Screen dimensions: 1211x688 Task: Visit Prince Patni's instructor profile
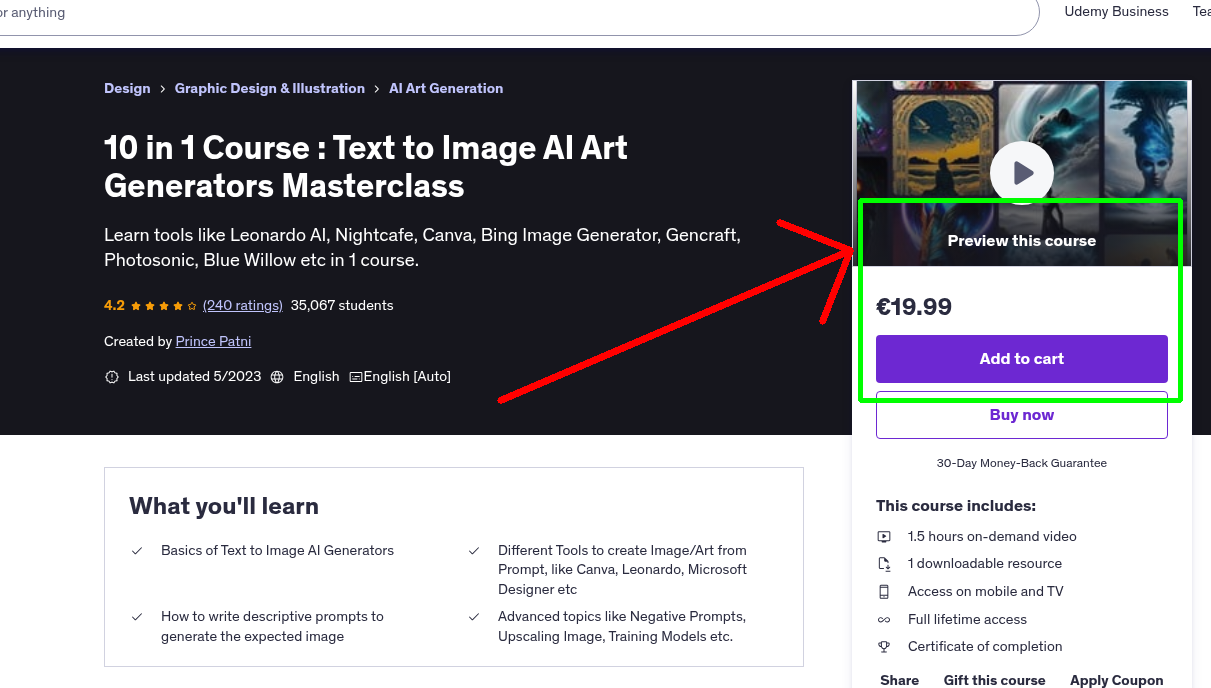tap(213, 341)
